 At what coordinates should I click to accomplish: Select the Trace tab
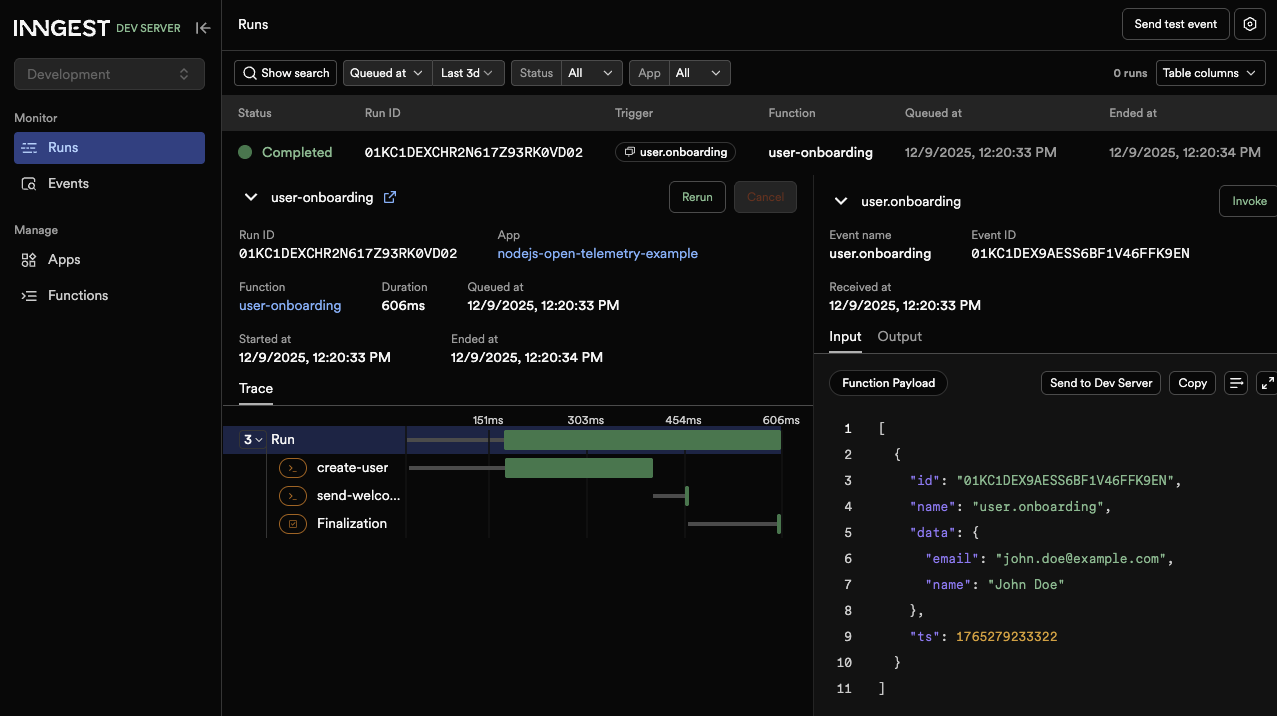(x=255, y=389)
